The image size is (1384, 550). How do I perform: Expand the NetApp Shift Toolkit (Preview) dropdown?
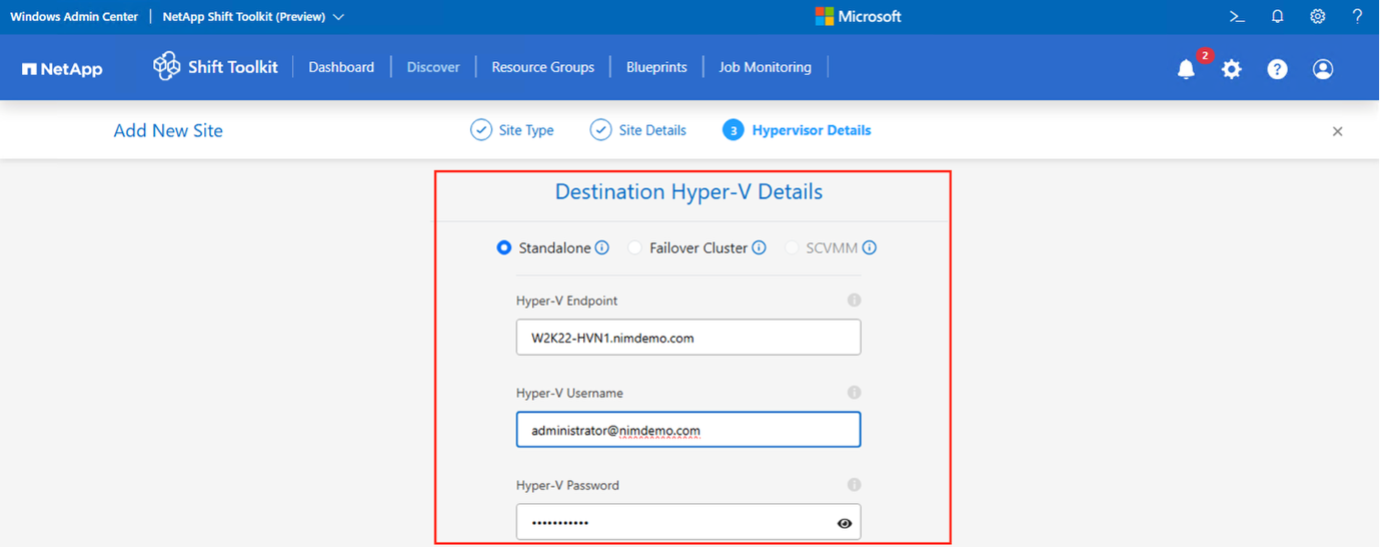pos(338,17)
